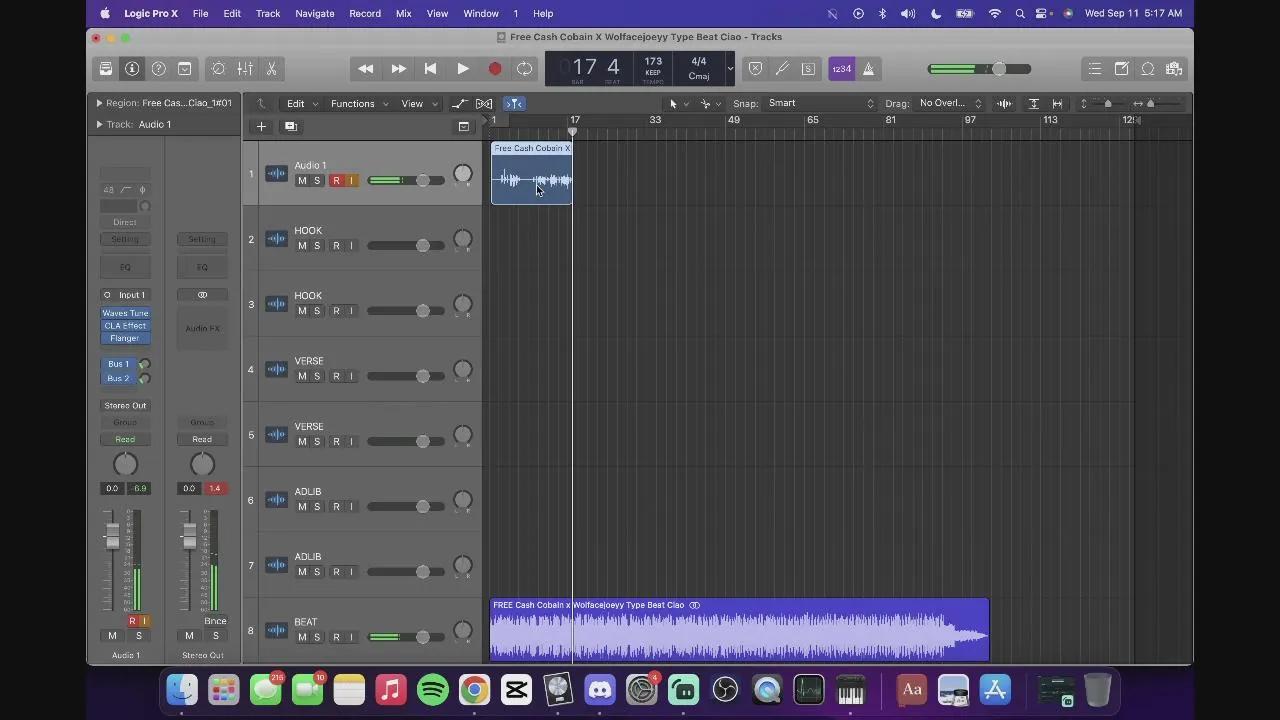Viewport: 1280px width, 720px height.
Task: Toggle Show Automation icon
Action: [x=459, y=103]
